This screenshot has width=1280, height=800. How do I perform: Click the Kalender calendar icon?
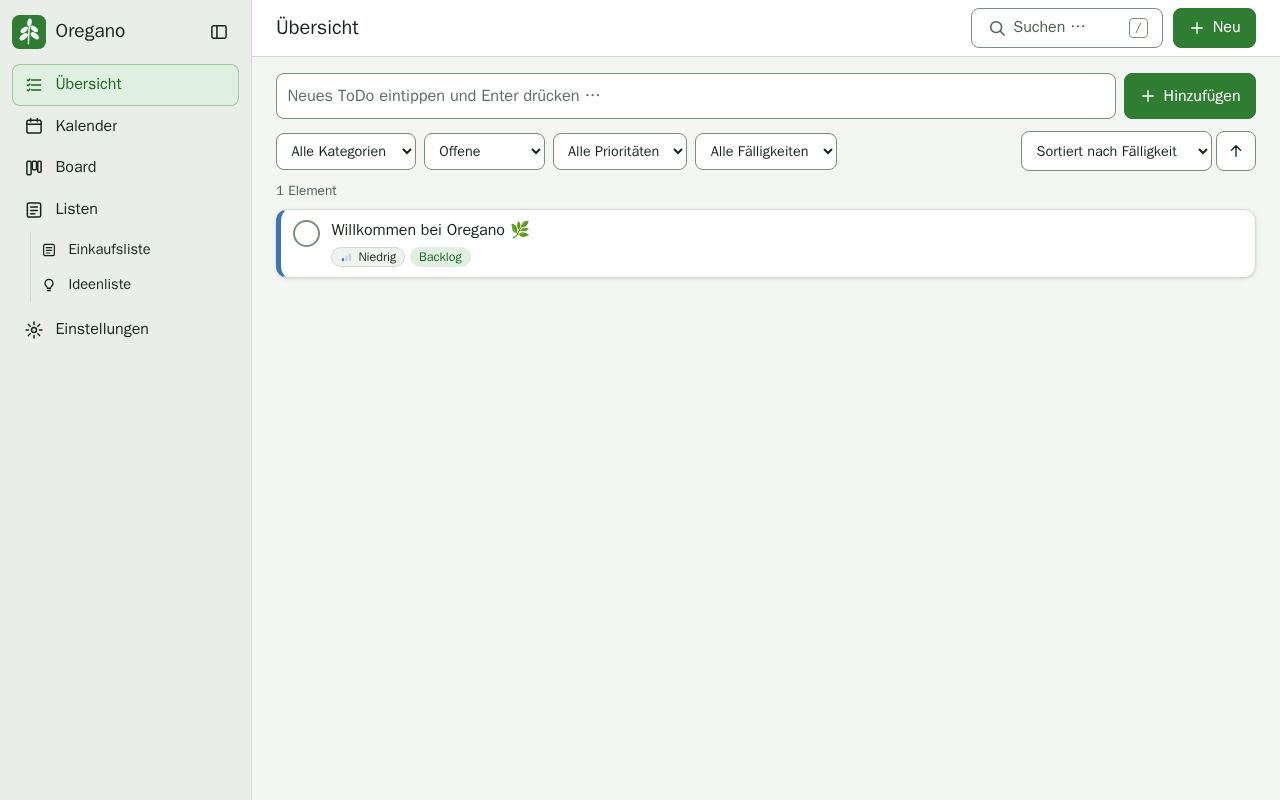click(x=34, y=126)
